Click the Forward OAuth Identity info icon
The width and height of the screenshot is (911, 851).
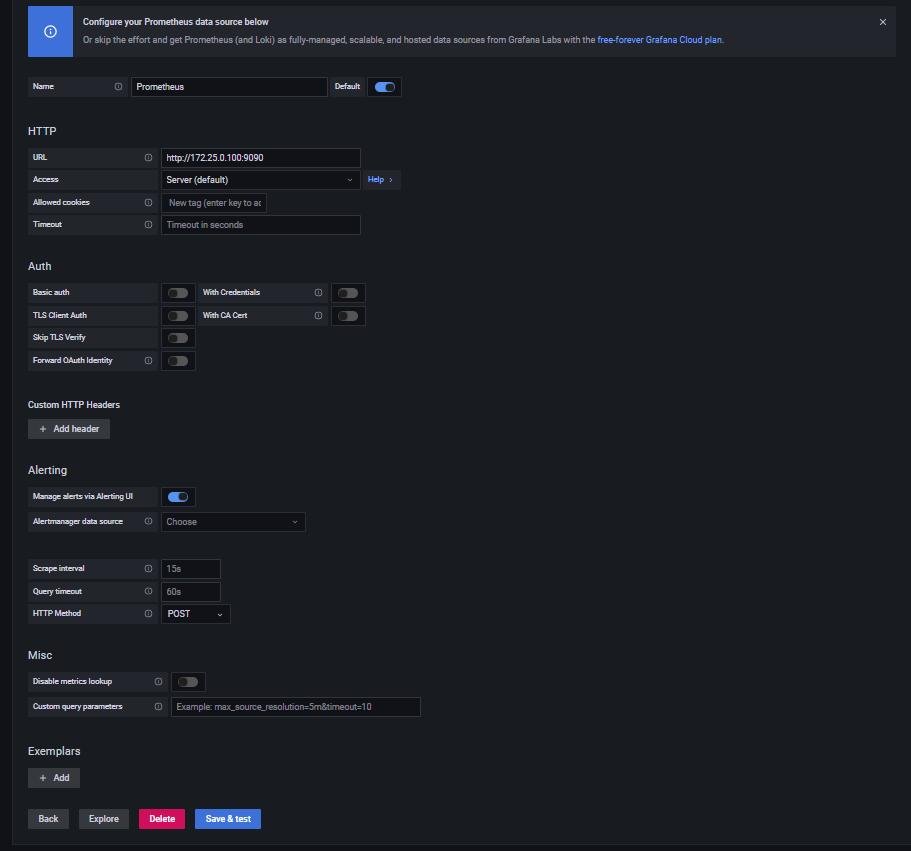[148, 360]
